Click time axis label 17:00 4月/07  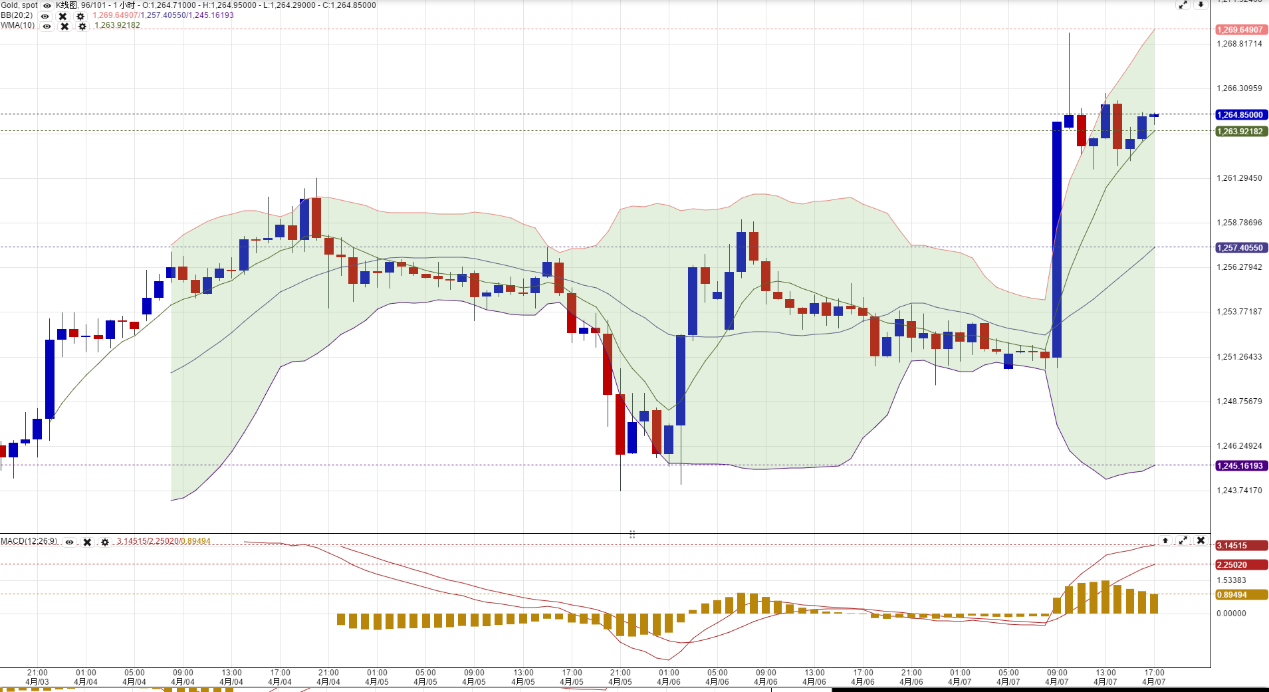tap(1154, 677)
